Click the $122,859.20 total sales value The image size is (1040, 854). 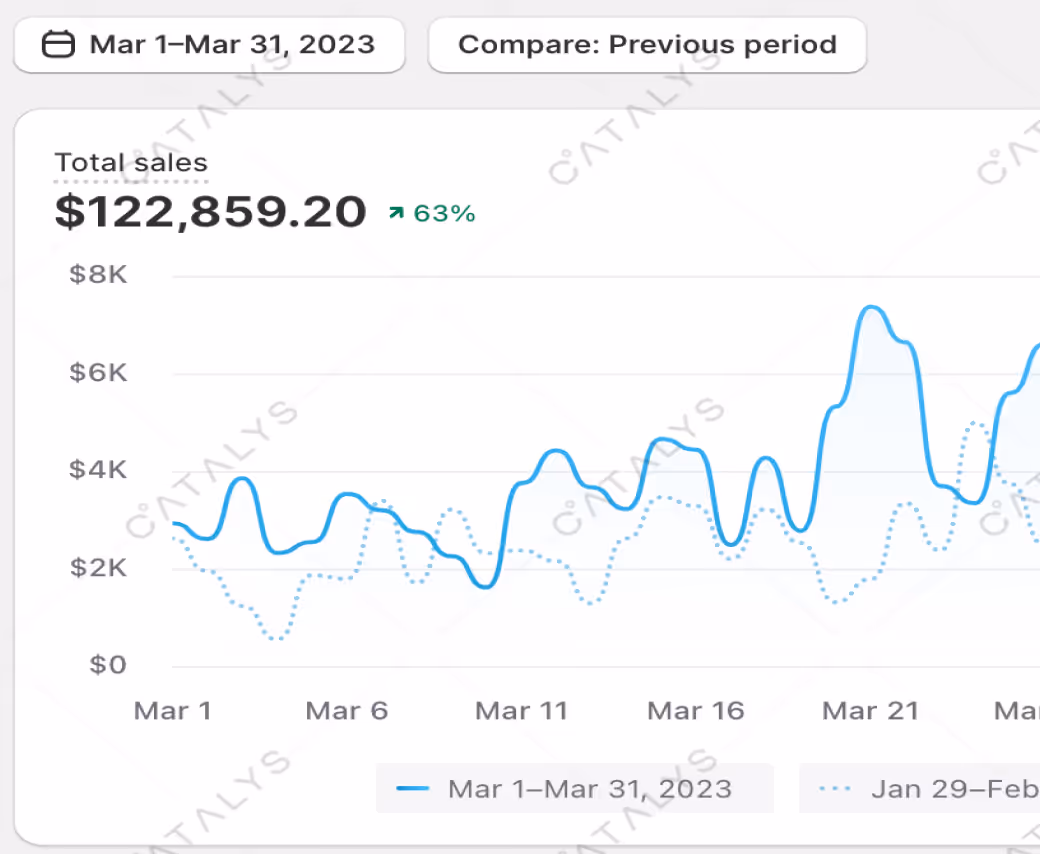[x=210, y=212]
